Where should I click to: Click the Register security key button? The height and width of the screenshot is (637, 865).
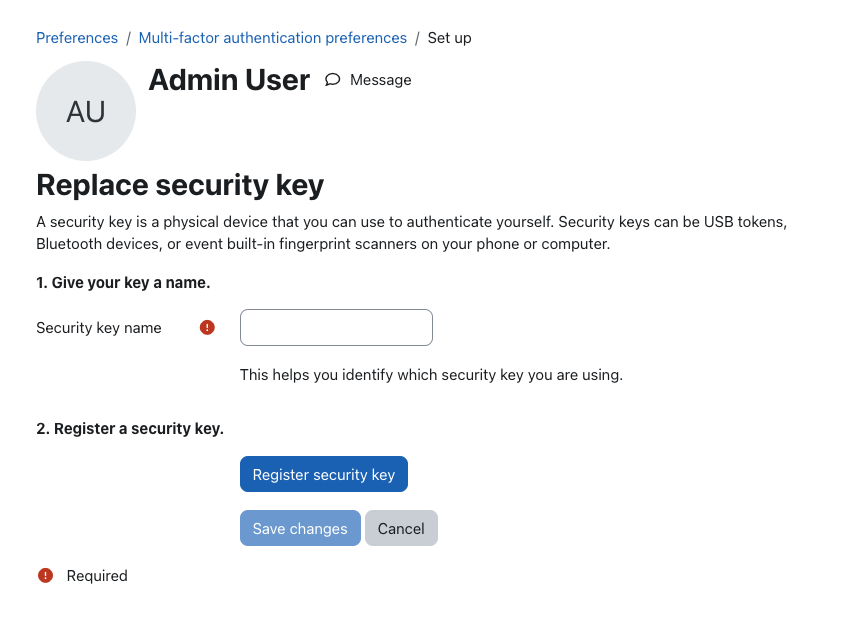pyautogui.click(x=324, y=474)
